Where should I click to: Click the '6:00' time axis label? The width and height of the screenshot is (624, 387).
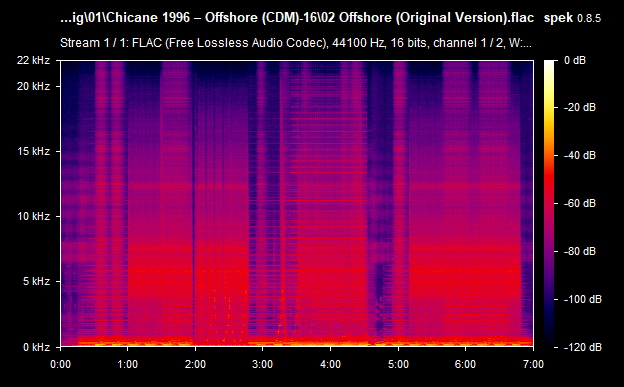(465, 364)
